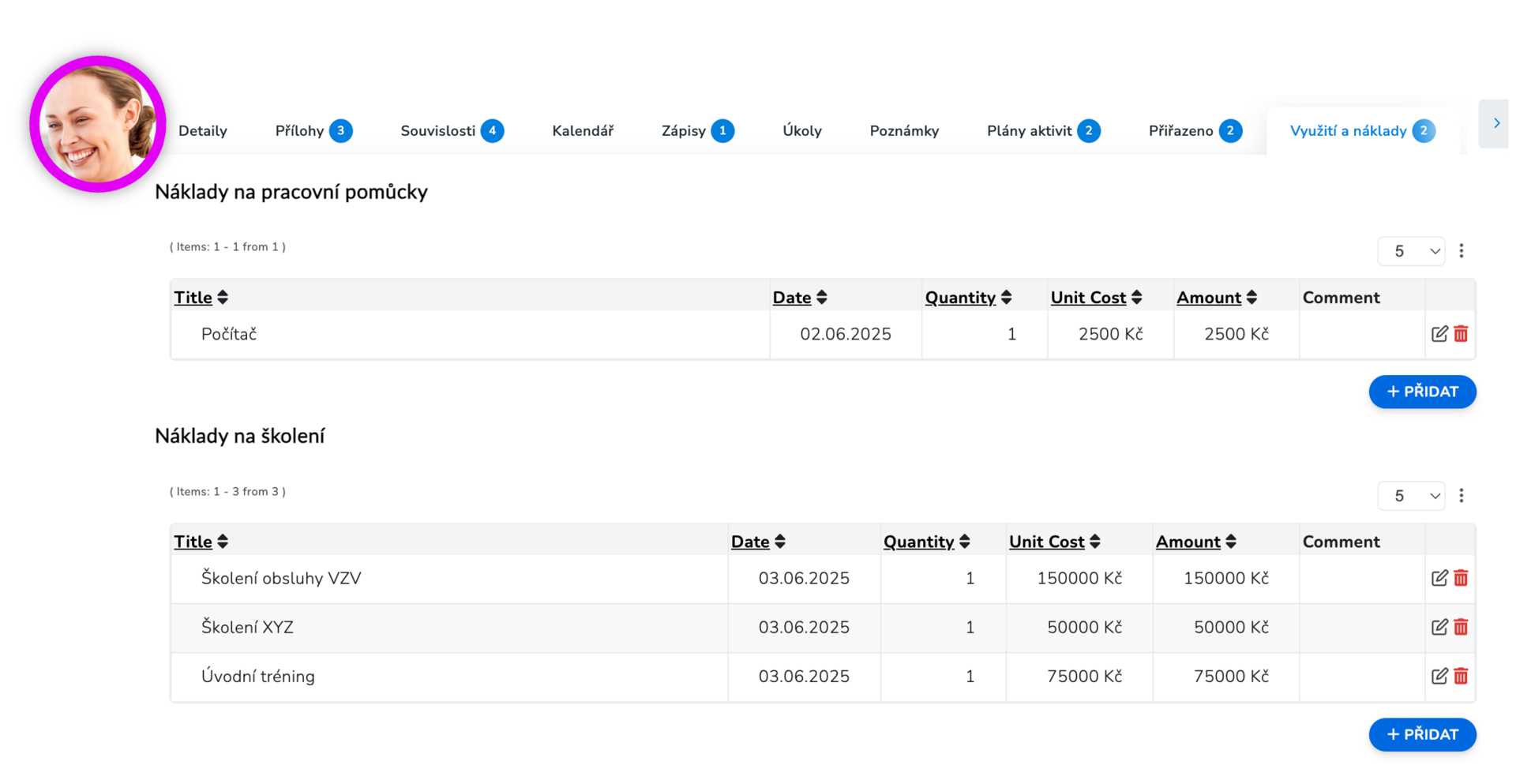Screen dimensions: 1516x784
Task: Show more tabs with right chevron
Action: pyautogui.click(x=1495, y=123)
